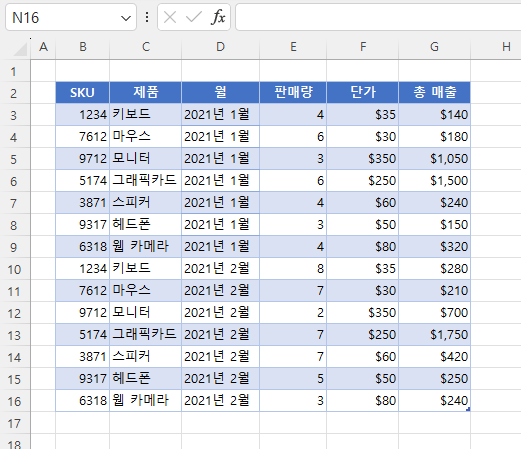Click the Enter checkmark icon in formula bar
521x449 pixels.
194,17
